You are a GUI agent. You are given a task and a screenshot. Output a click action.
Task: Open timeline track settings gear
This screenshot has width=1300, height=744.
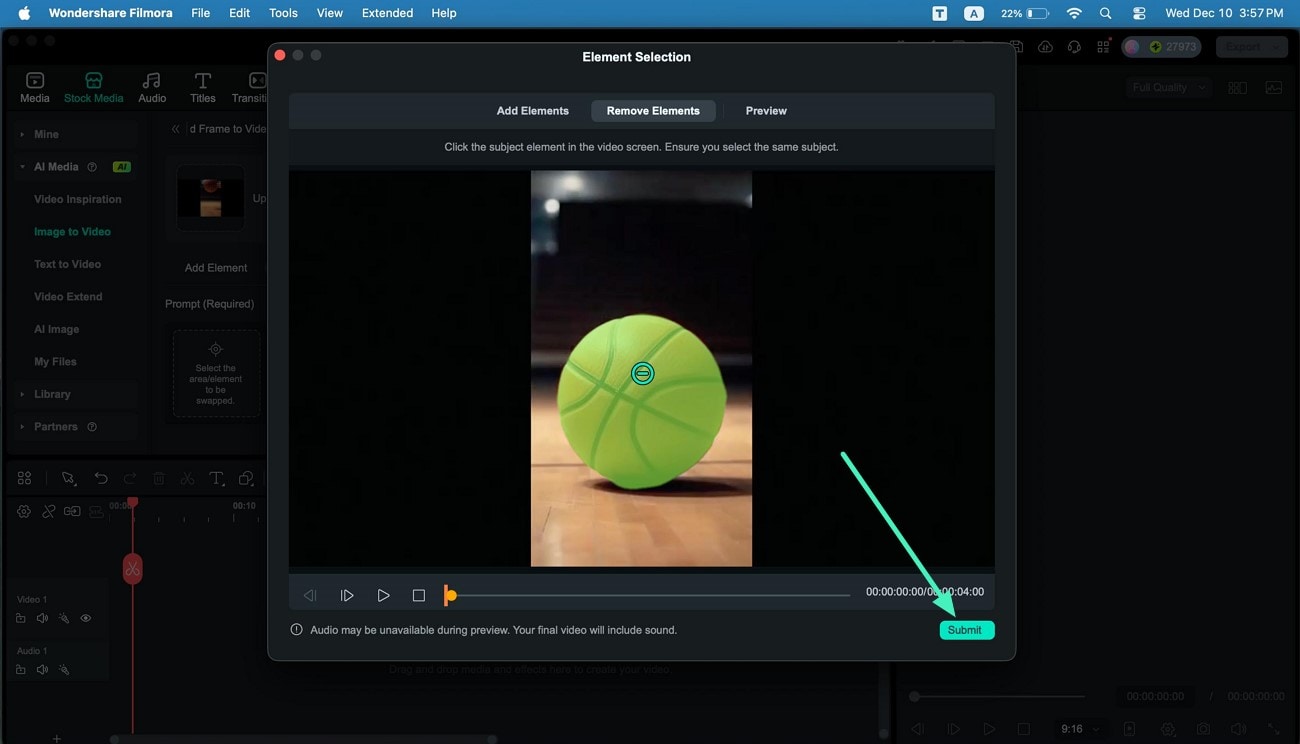pyautogui.click(x=24, y=511)
